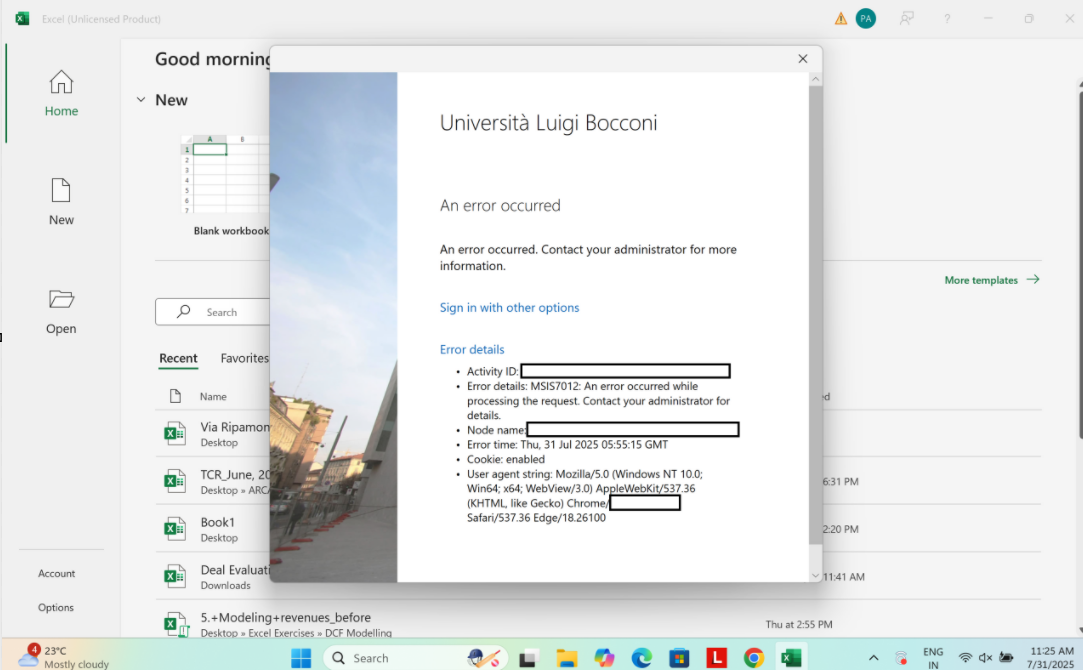Open Microsoft Store from taskbar
Screen dimensions: 1083x670
tap(679, 658)
